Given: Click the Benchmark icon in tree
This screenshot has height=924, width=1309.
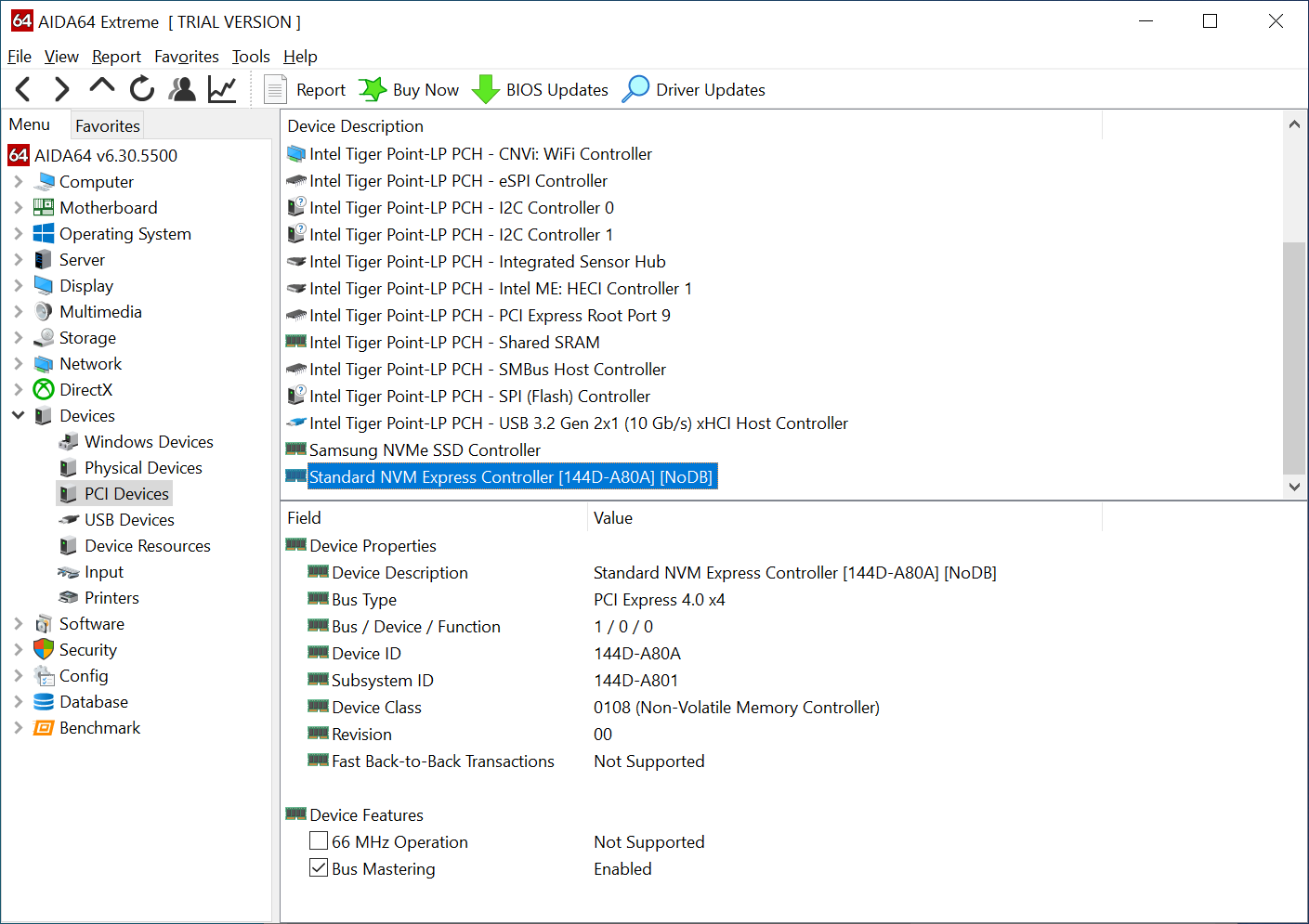Looking at the screenshot, I should (44, 728).
